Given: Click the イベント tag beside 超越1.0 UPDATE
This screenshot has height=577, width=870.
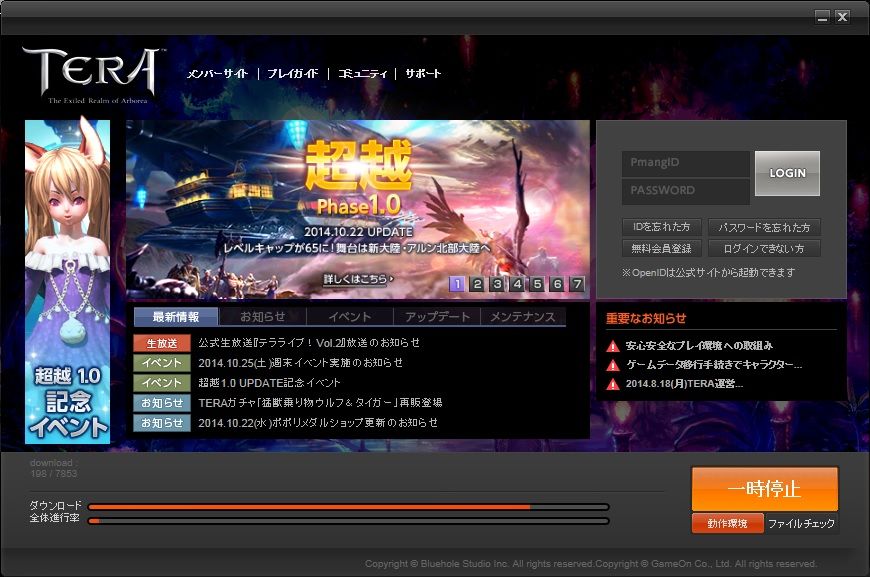Looking at the screenshot, I should point(162,383).
